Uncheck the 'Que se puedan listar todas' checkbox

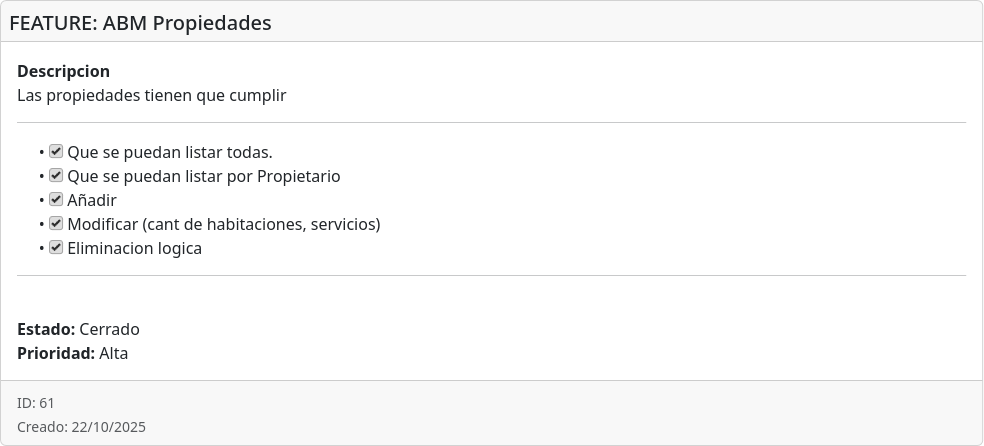pyautogui.click(x=56, y=152)
